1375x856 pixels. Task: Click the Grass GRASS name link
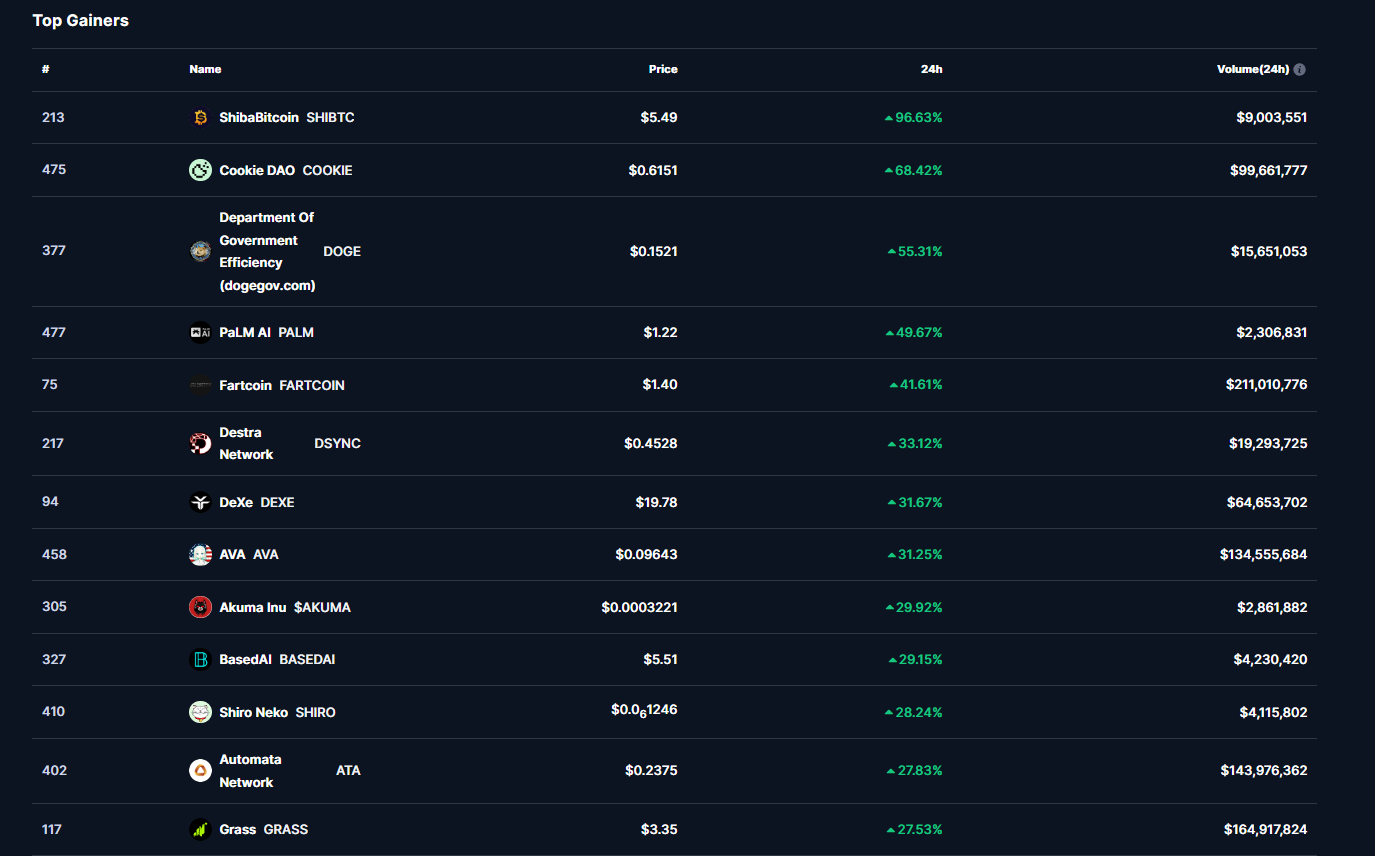tap(238, 829)
